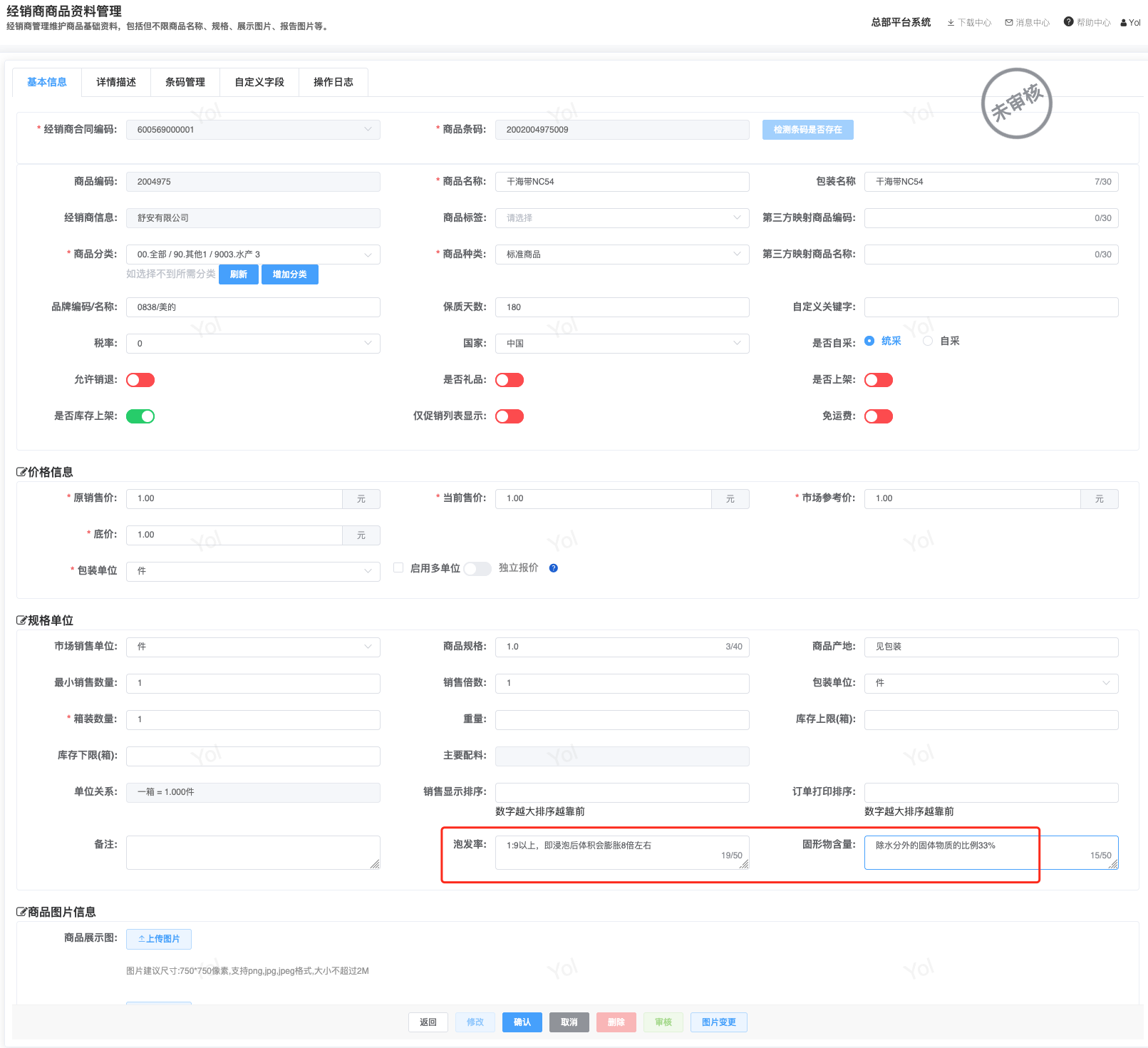1148x1048 pixels.
Task: Focus the 保质天数 input field
Action: pyautogui.click(x=622, y=307)
